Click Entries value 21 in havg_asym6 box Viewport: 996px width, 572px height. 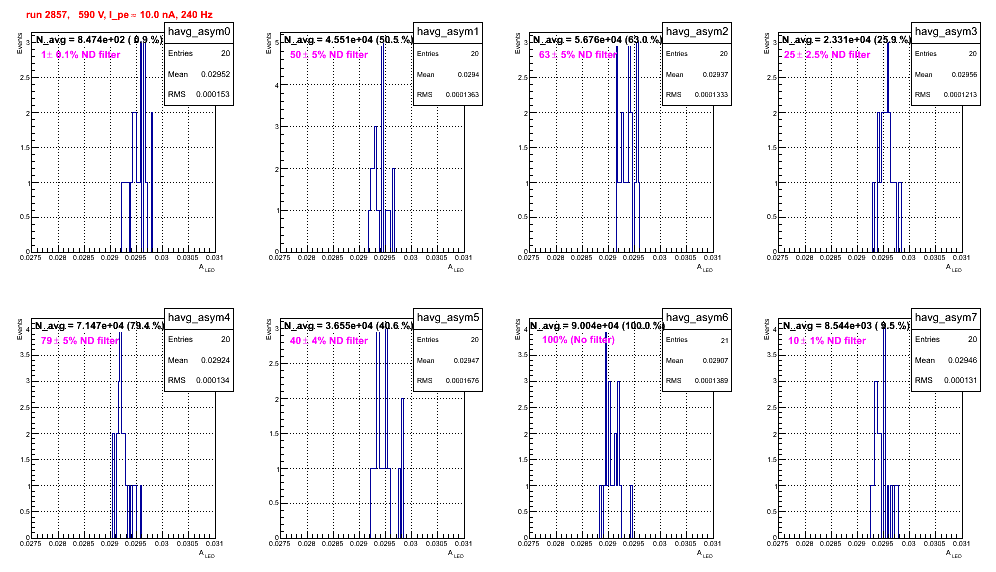click(724, 341)
